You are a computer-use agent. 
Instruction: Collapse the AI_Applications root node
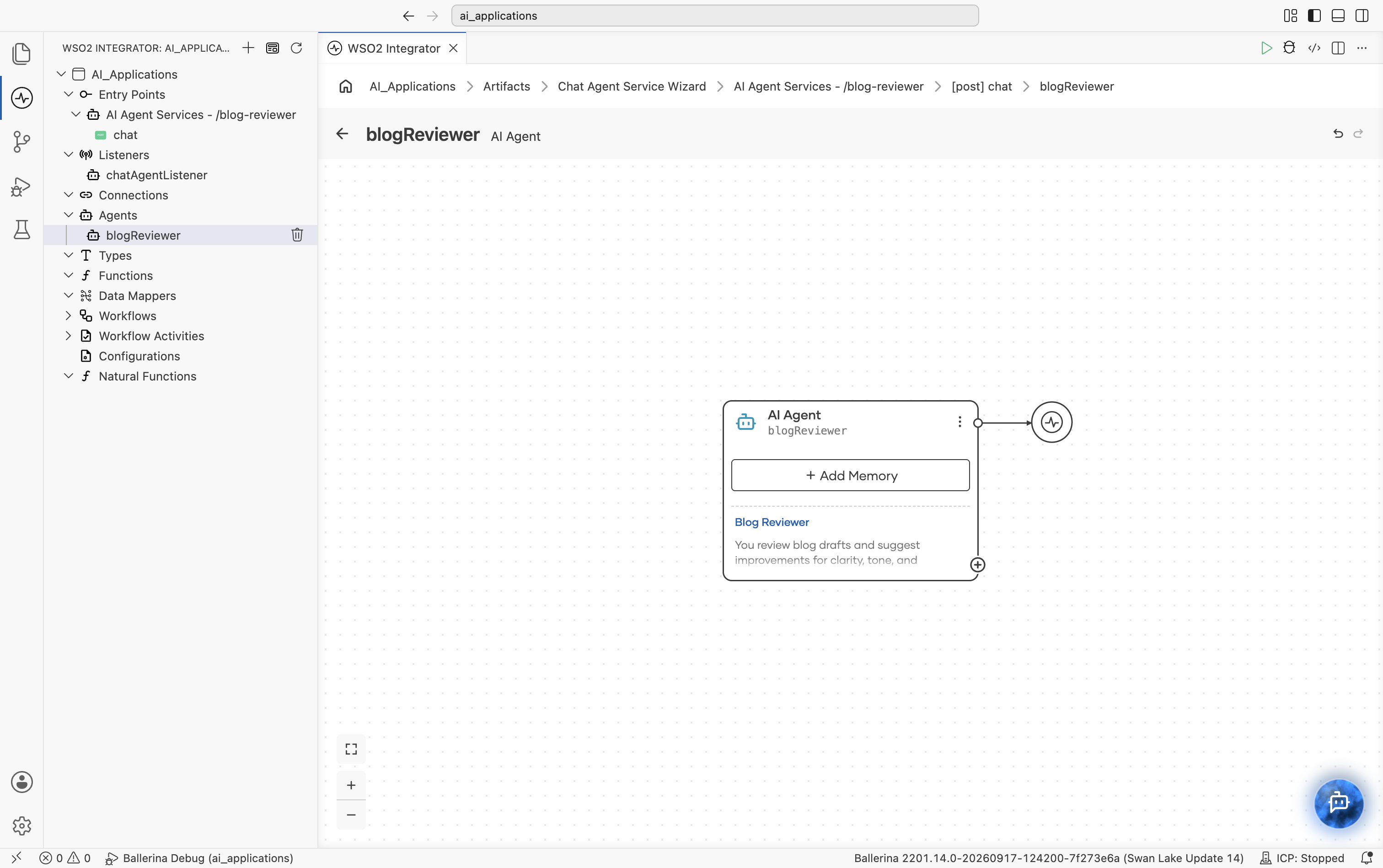61,74
